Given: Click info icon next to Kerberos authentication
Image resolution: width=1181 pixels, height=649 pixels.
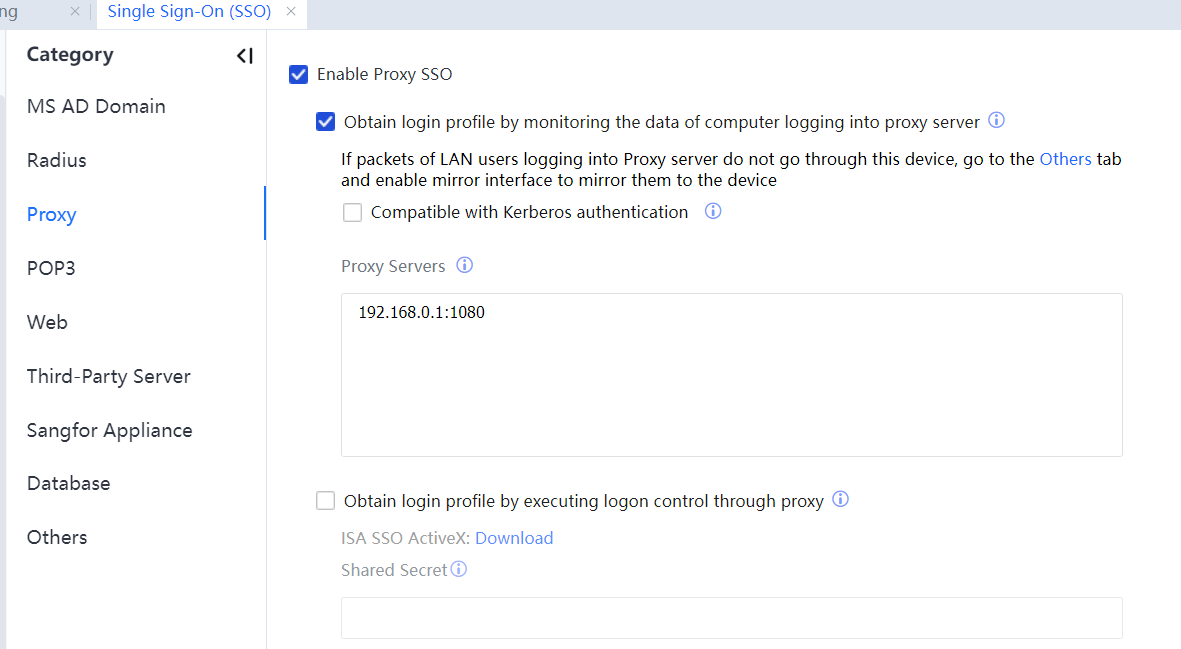Looking at the screenshot, I should [713, 211].
